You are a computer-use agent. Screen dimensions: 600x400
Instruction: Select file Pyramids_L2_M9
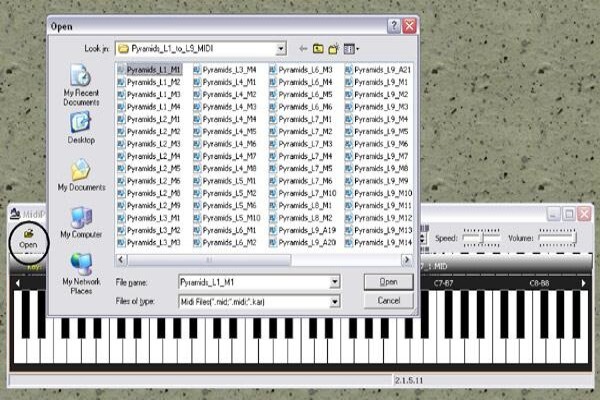point(149,205)
